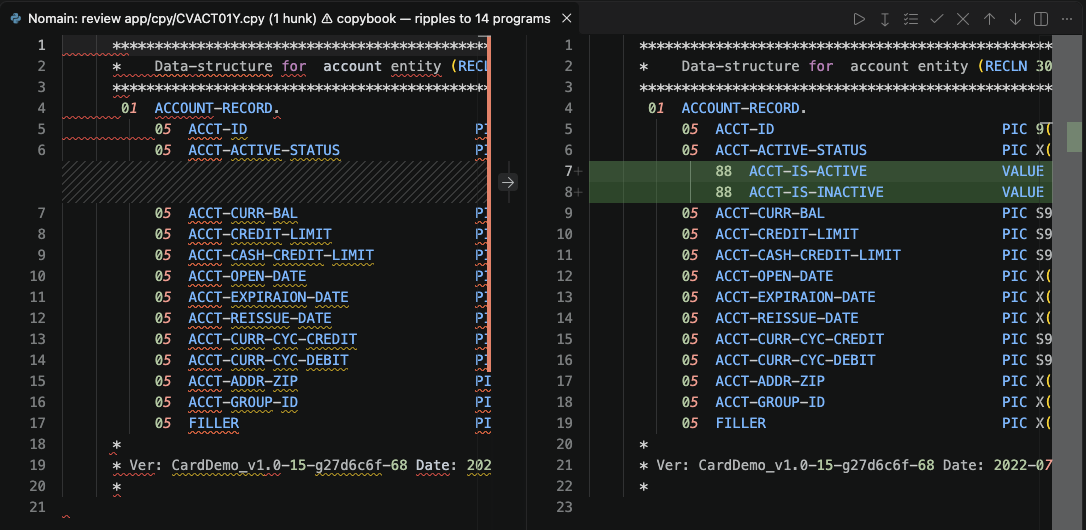The width and height of the screenshot is (1086, 530).
Task: Click the revert arrow between diff panes
Action: pyautogui.click(x=508, y=182)
